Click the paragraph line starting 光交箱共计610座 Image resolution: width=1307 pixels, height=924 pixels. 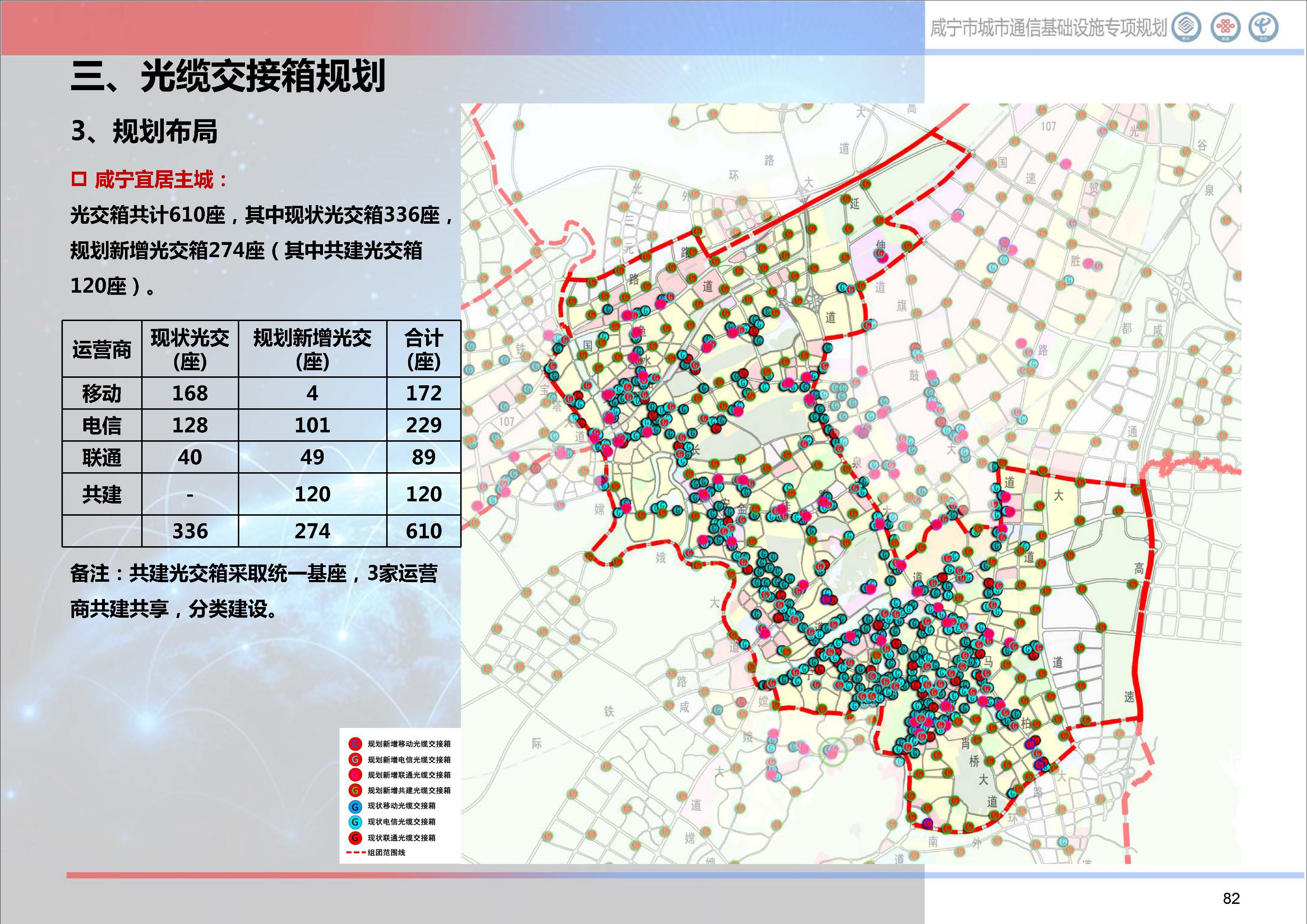pyautogui.click(x=262, y=215)
